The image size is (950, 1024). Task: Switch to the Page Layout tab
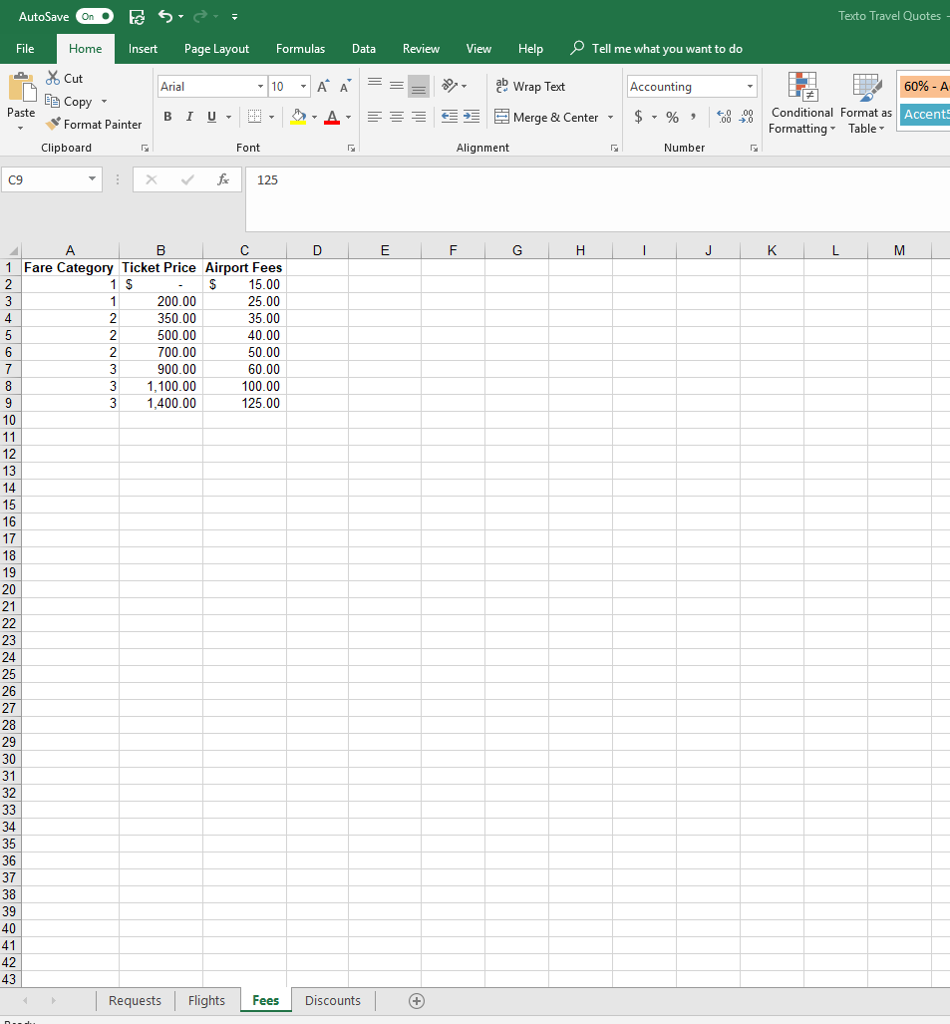point(216,49)
